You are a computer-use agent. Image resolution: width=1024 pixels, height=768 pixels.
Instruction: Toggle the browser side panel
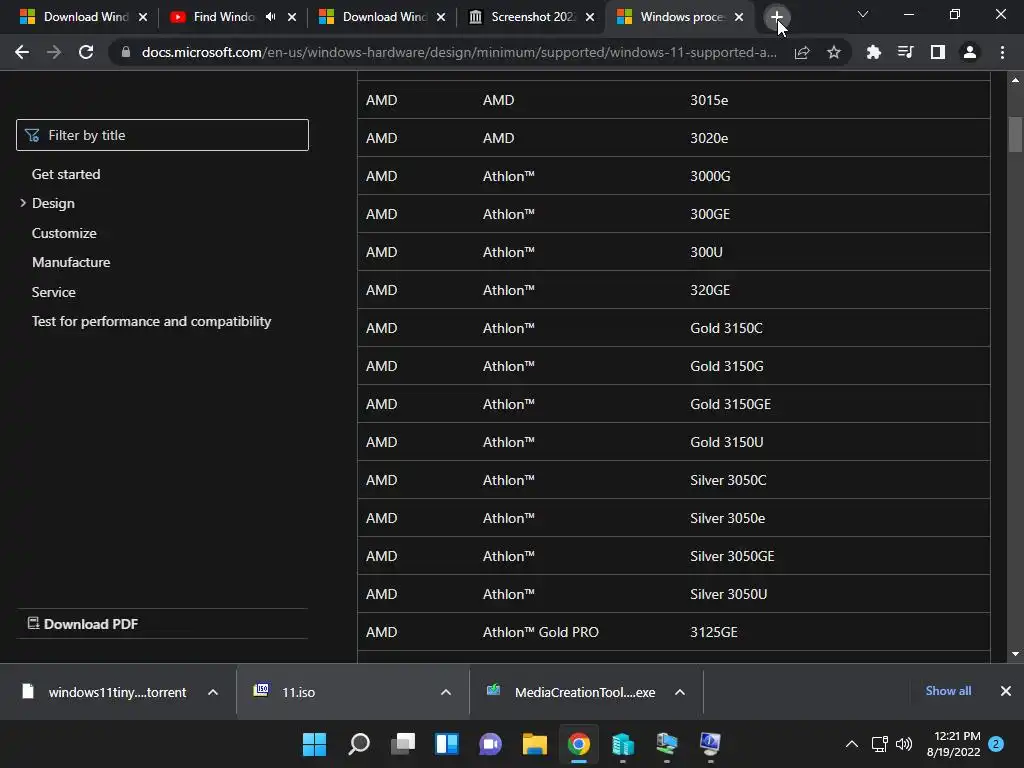(938, 52)
